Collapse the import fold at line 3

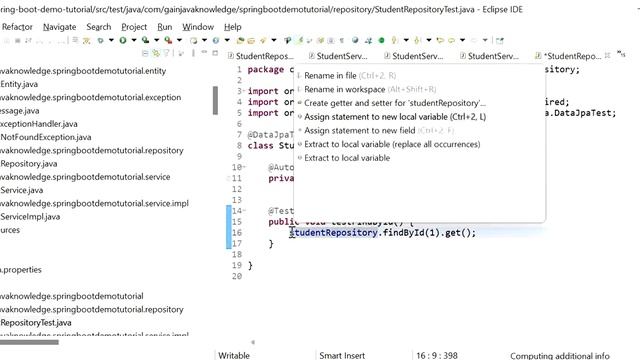coord(244,91)
